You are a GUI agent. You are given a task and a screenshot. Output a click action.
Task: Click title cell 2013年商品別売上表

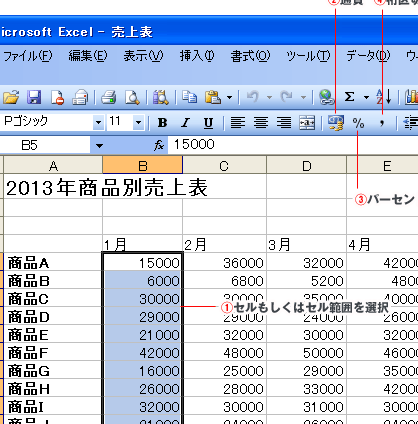click(x=107, y=187)
